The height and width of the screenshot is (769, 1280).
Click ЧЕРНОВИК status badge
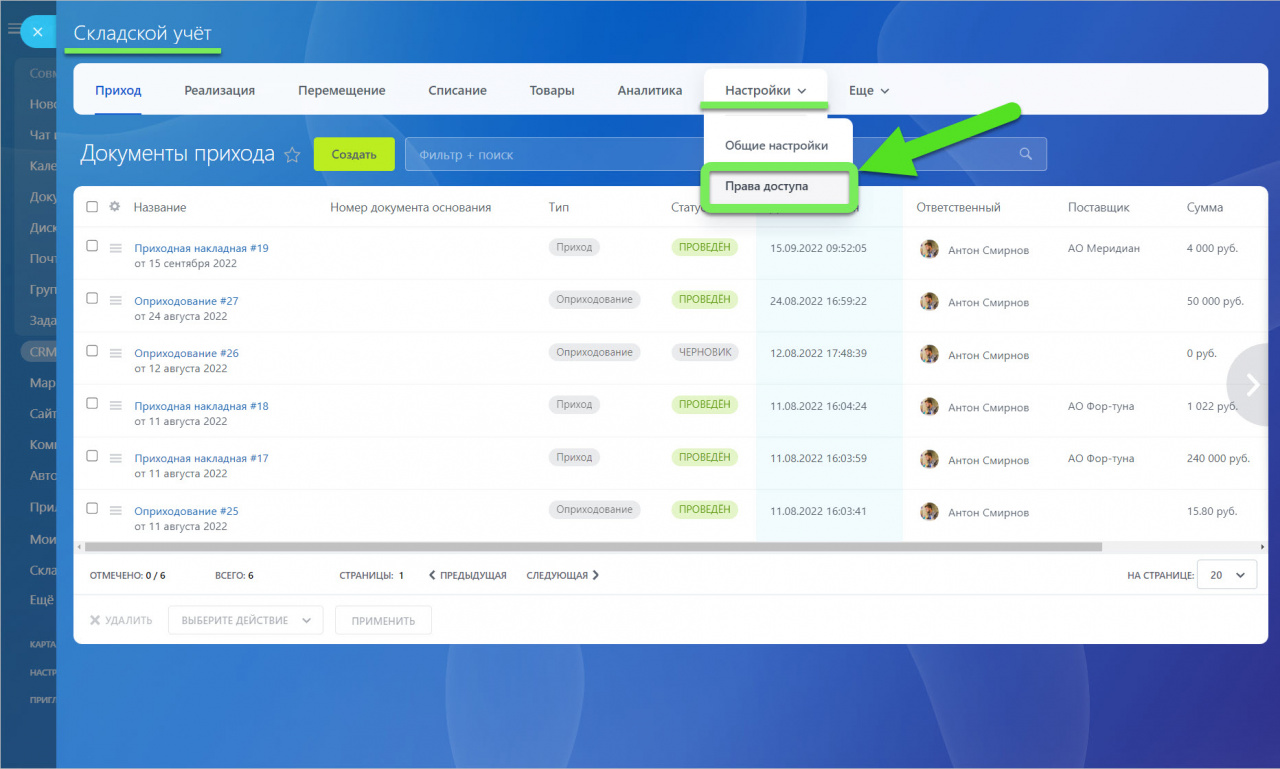[705, 352]
